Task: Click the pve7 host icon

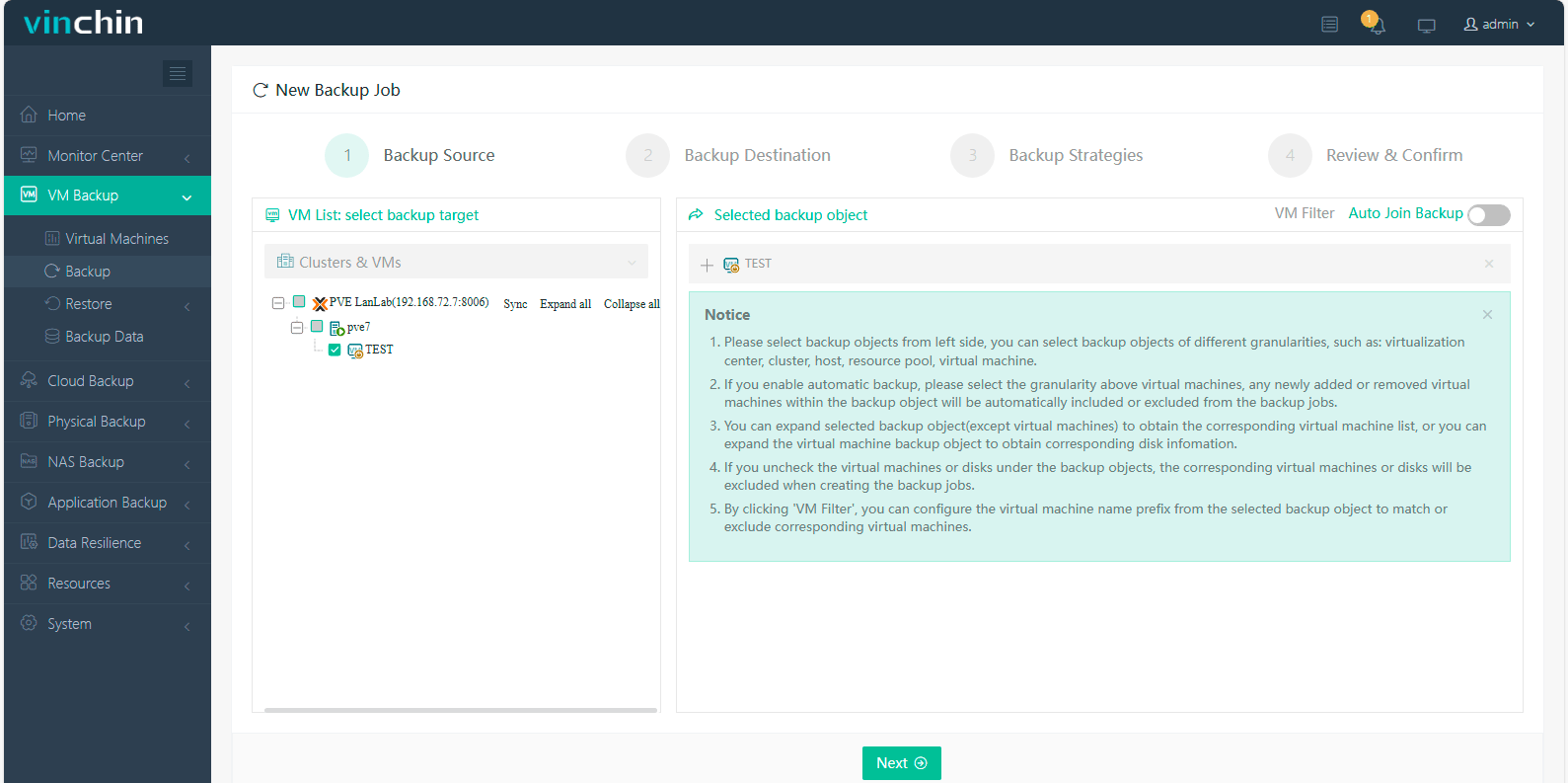Action: tap(336, 328)
